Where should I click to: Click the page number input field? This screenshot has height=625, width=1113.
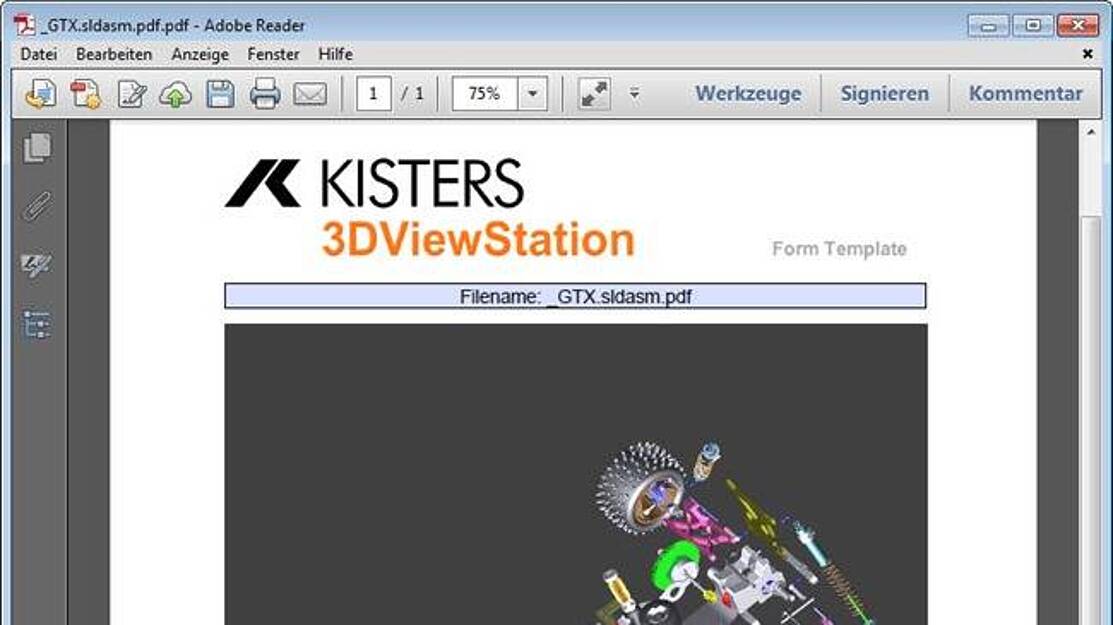click(373, 94)
